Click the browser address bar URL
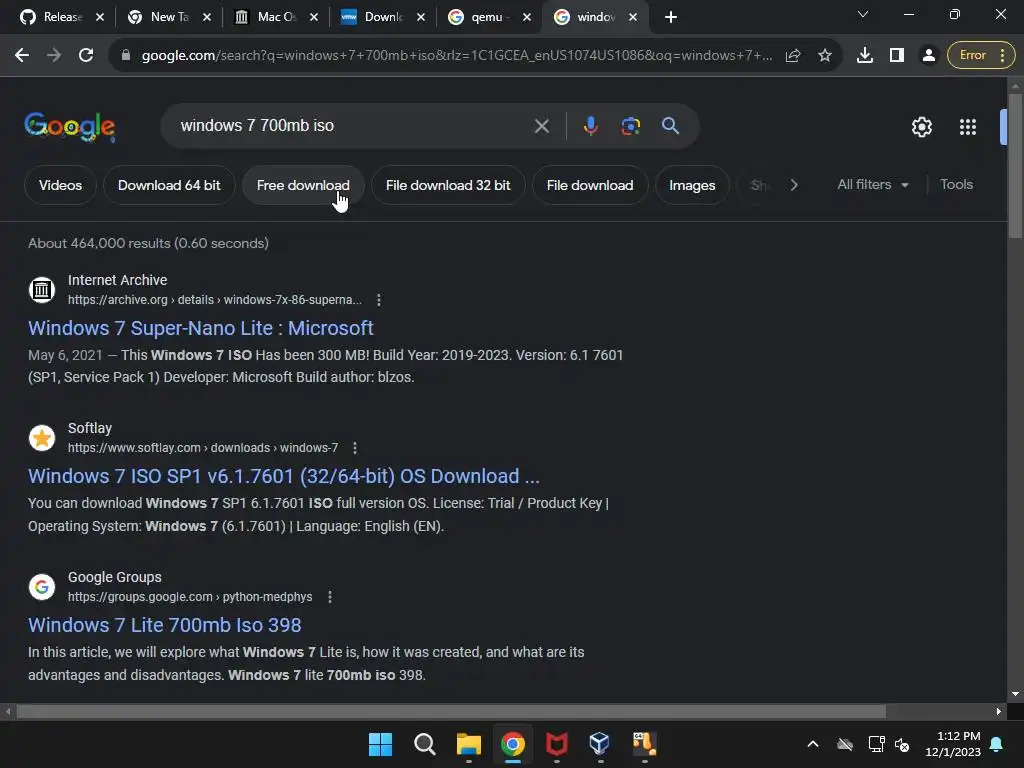Viewport: 1024px width, 768px height. click(x=456, y=56)
